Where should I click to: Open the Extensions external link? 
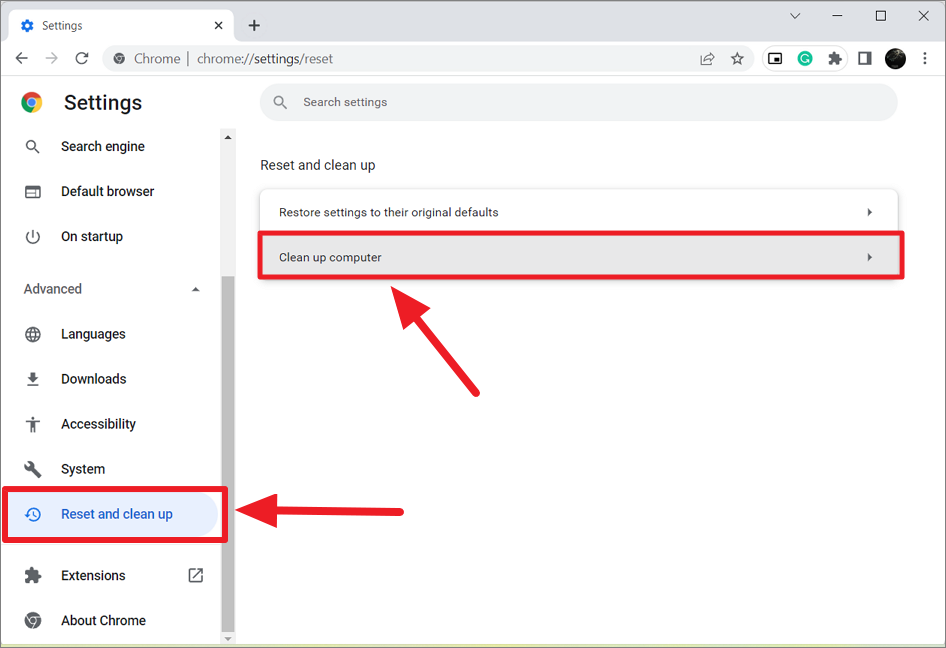point(195,575)
